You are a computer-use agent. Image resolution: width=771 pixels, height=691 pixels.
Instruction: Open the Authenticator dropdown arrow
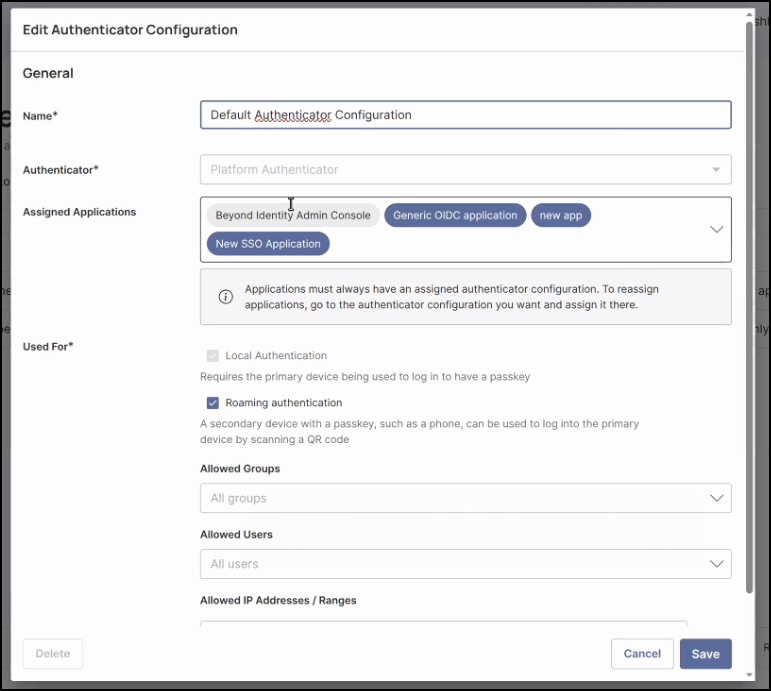716,170
